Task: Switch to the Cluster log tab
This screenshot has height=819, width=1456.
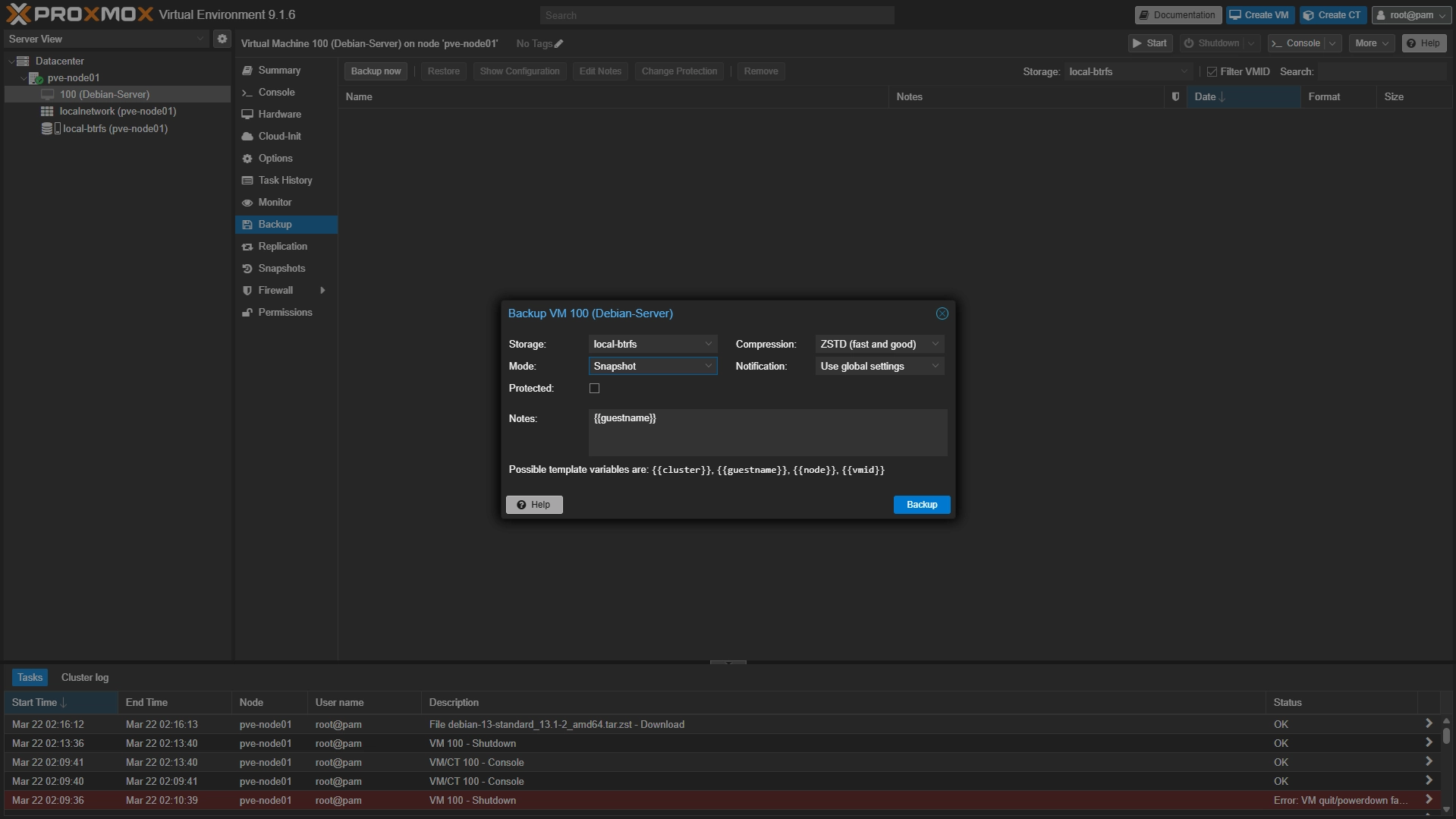Action: click(x=84, y=677)
